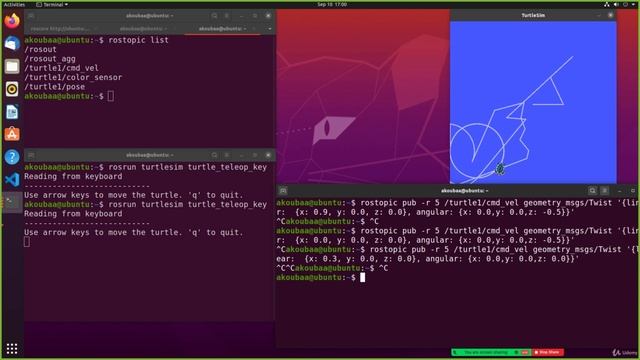Open network status icon in top bar

[607, 4]
